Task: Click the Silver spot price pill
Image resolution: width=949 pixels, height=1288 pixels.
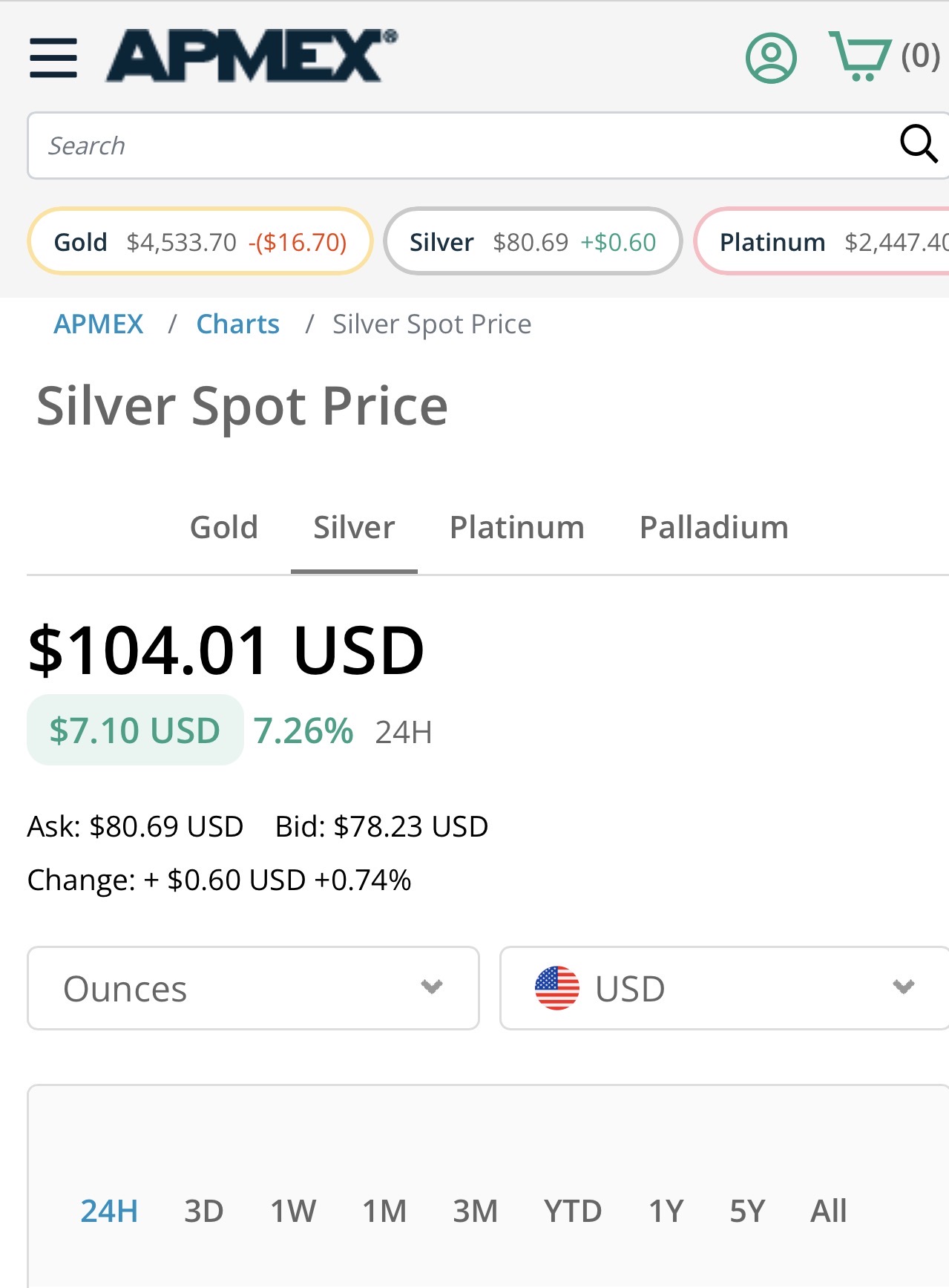Action: pyautogui.click(x=533, y=242)
